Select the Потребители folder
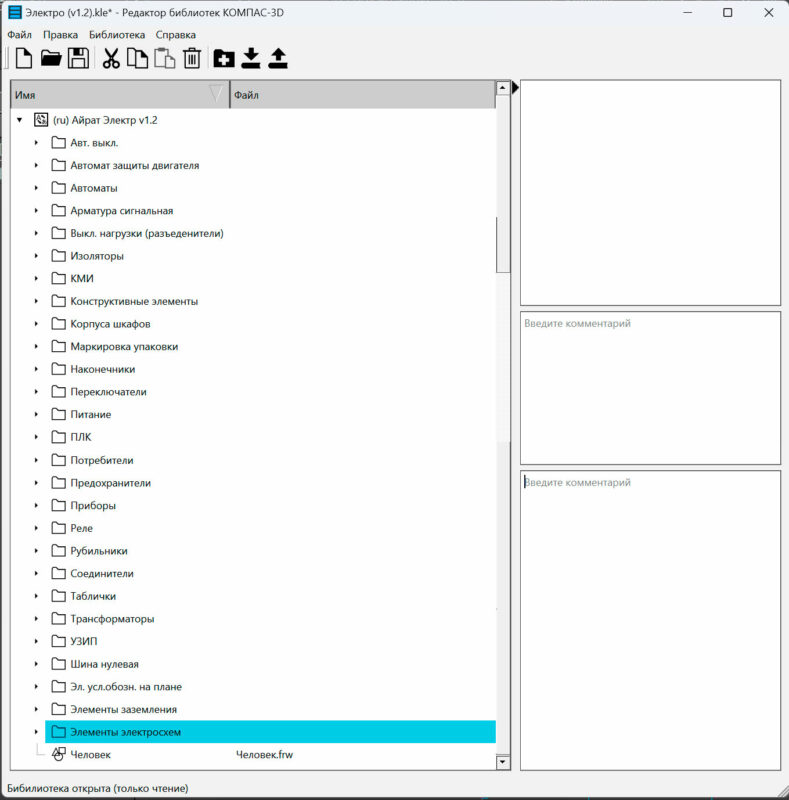The image size is (789, 800). click(102, 460)
